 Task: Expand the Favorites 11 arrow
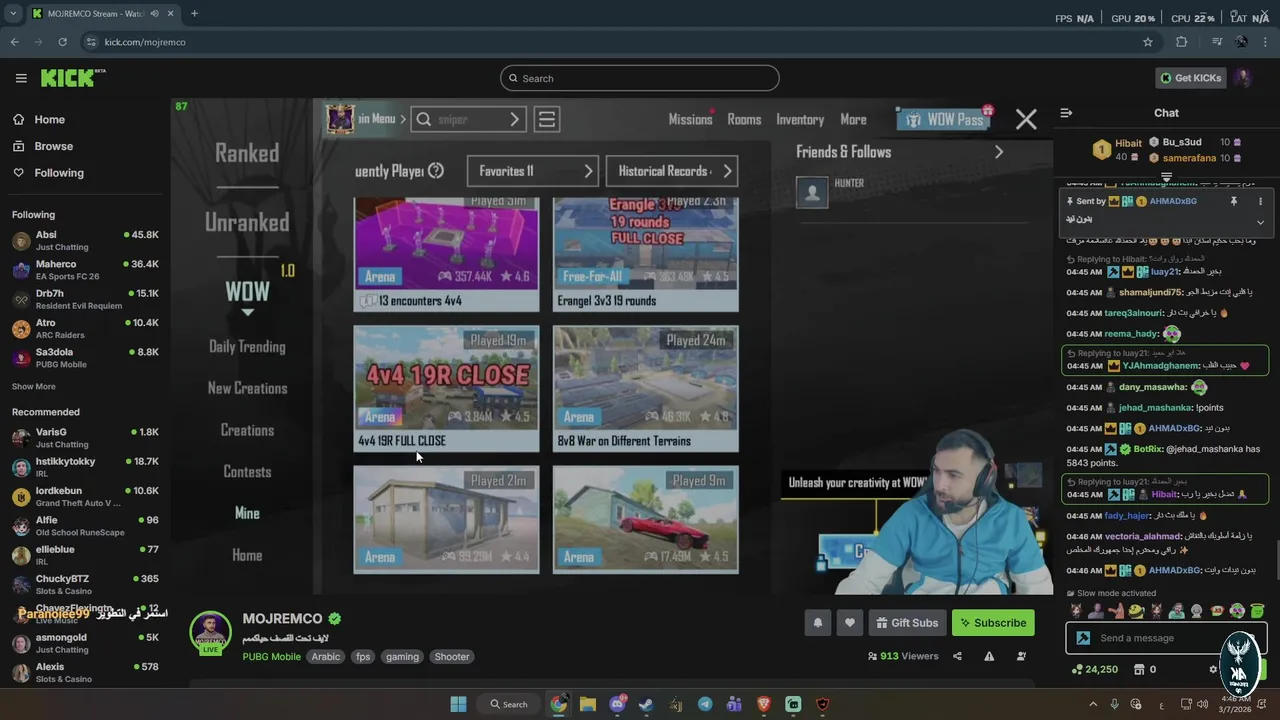pyautogui.click(x=588, y=171)
